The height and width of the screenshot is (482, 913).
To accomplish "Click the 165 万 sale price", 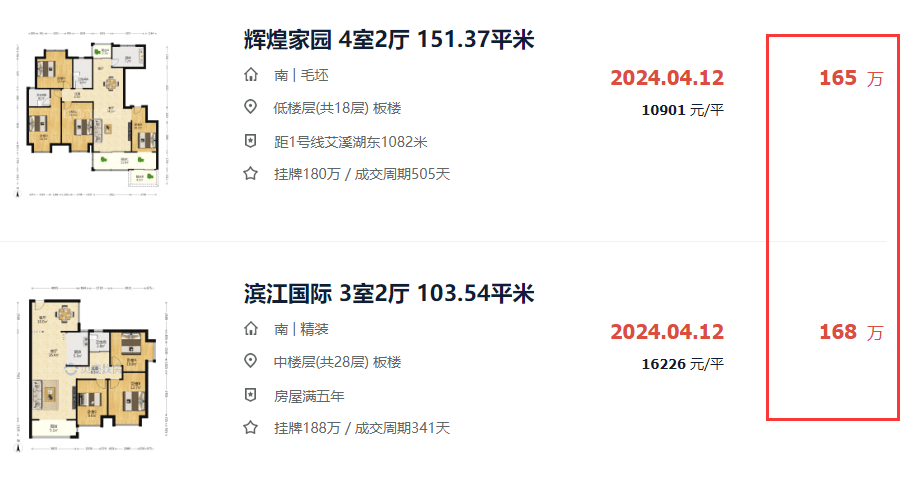I will pos(851,78).
